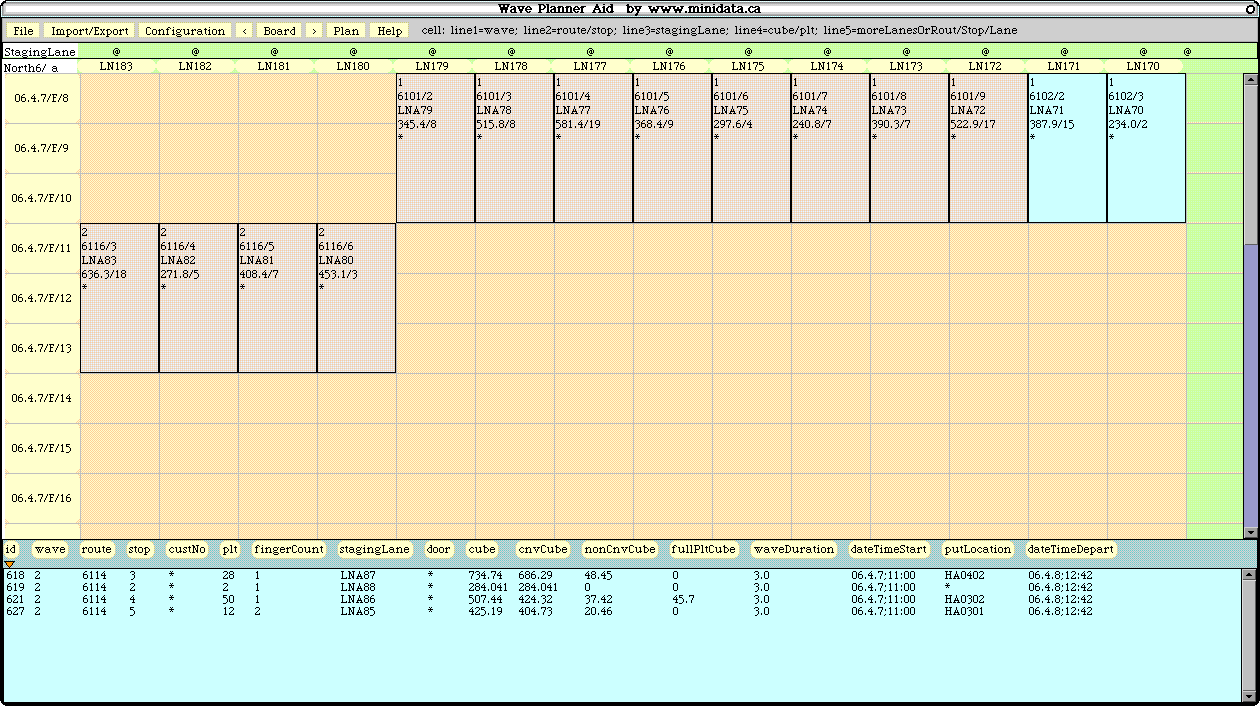The width and height of the screenshot is (1260, 706).
Task: Click the sort triangle under the id column
Action: pos(10,564)
